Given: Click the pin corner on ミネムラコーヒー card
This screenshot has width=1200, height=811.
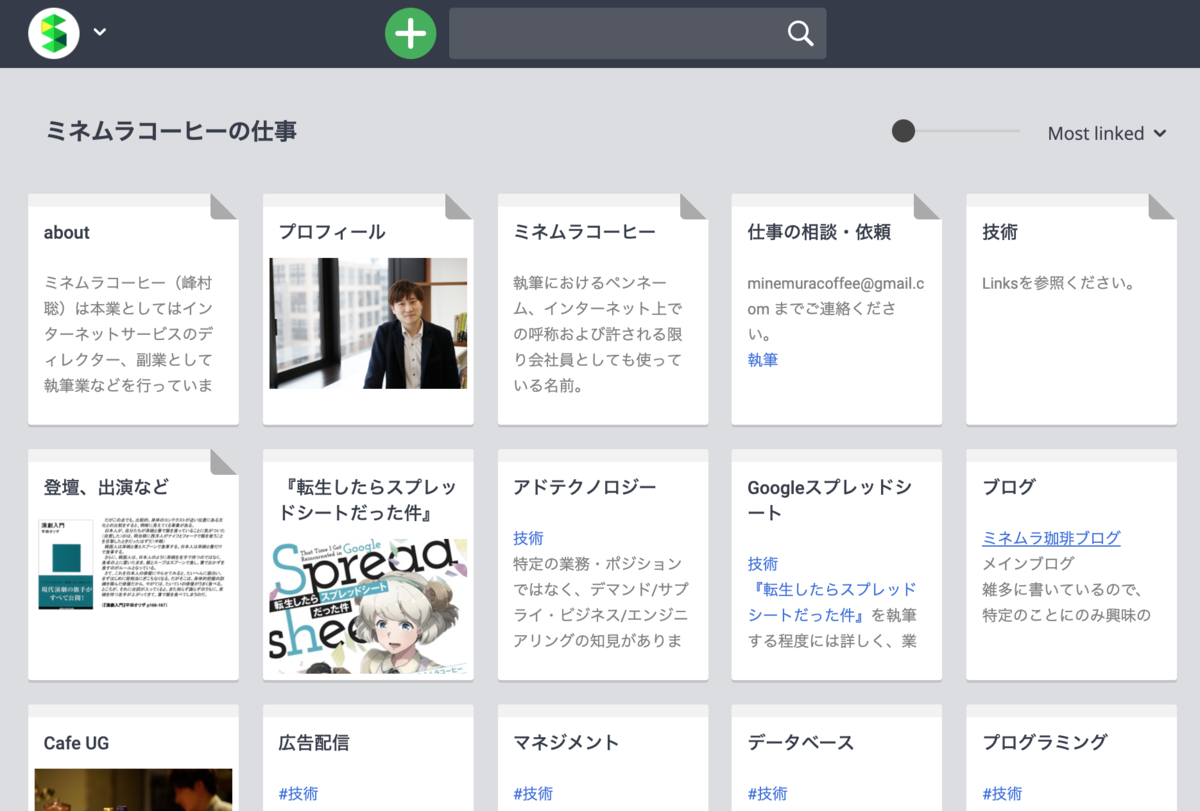Looking at the screenshot, I should click(x=694, y=206).
